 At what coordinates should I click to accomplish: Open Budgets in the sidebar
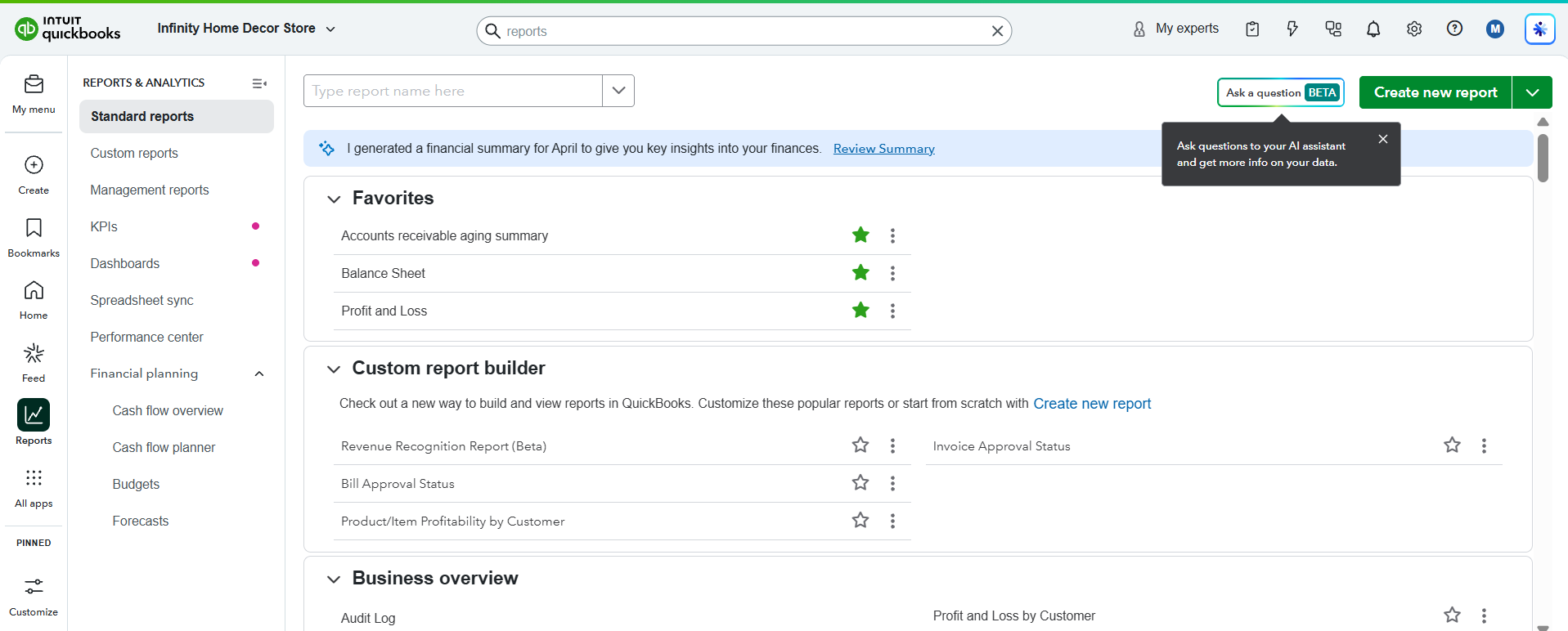point(136,484)
